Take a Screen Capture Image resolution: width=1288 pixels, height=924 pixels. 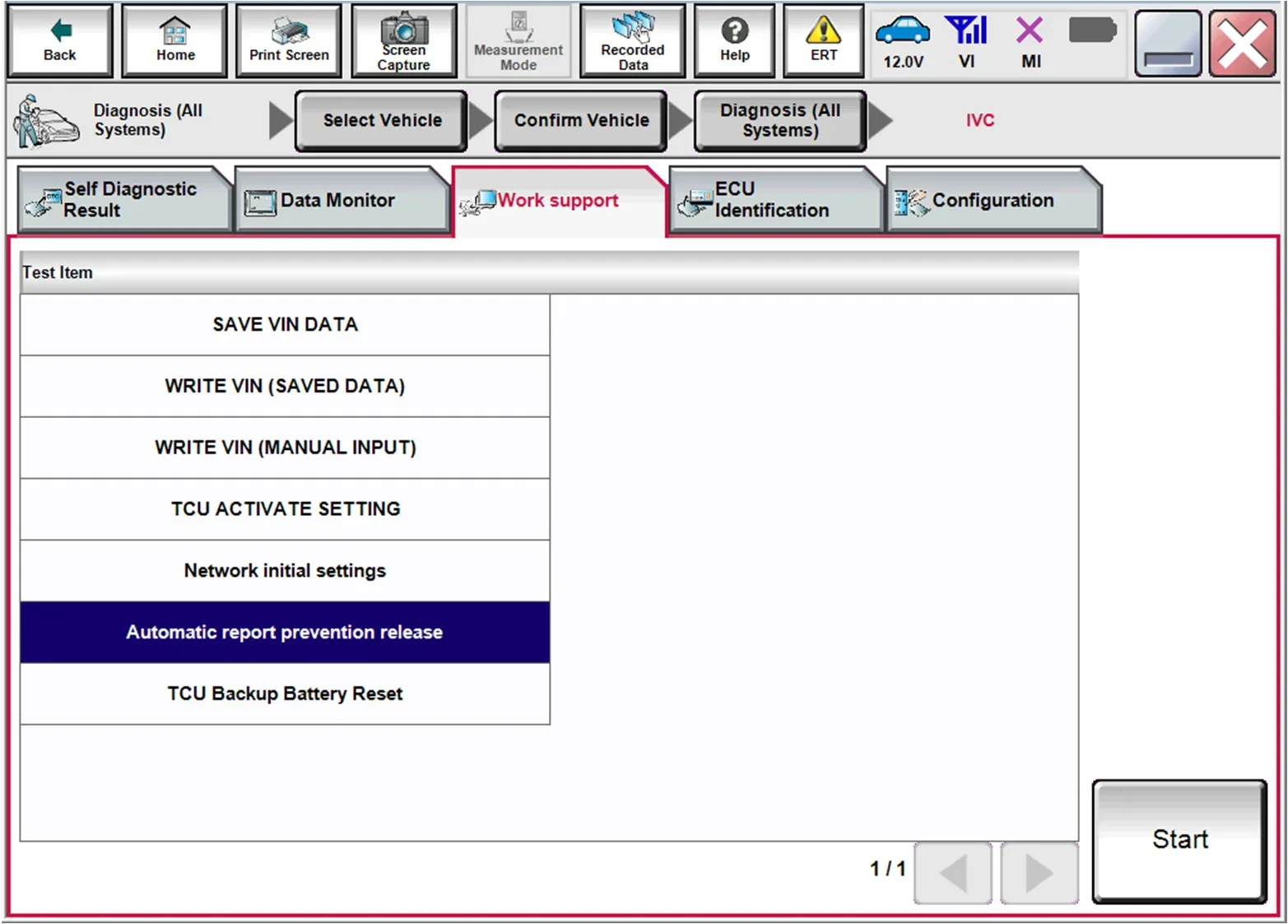(x=403, y=41)
